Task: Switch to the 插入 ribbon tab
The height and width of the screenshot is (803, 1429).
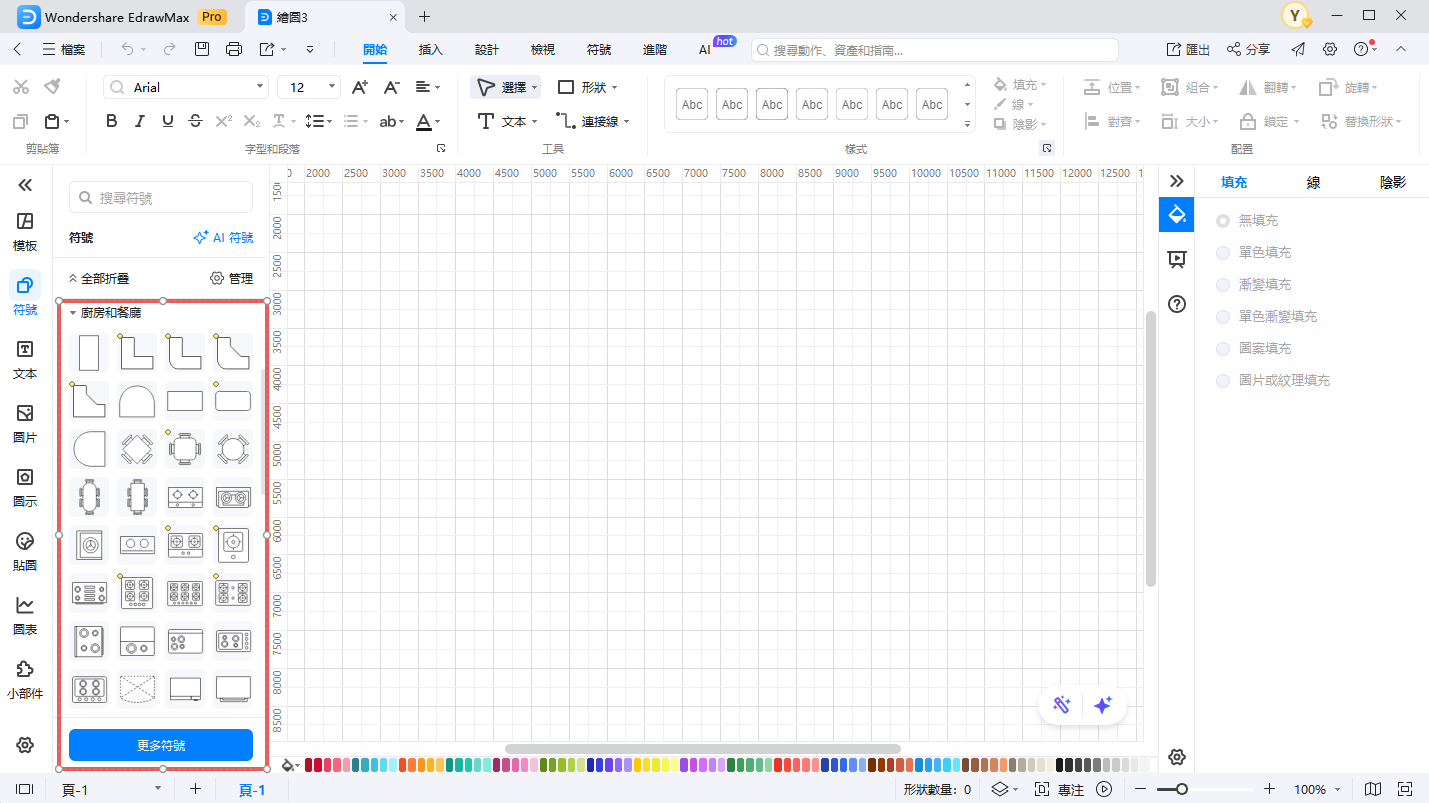Action: (x=431, y=49)
